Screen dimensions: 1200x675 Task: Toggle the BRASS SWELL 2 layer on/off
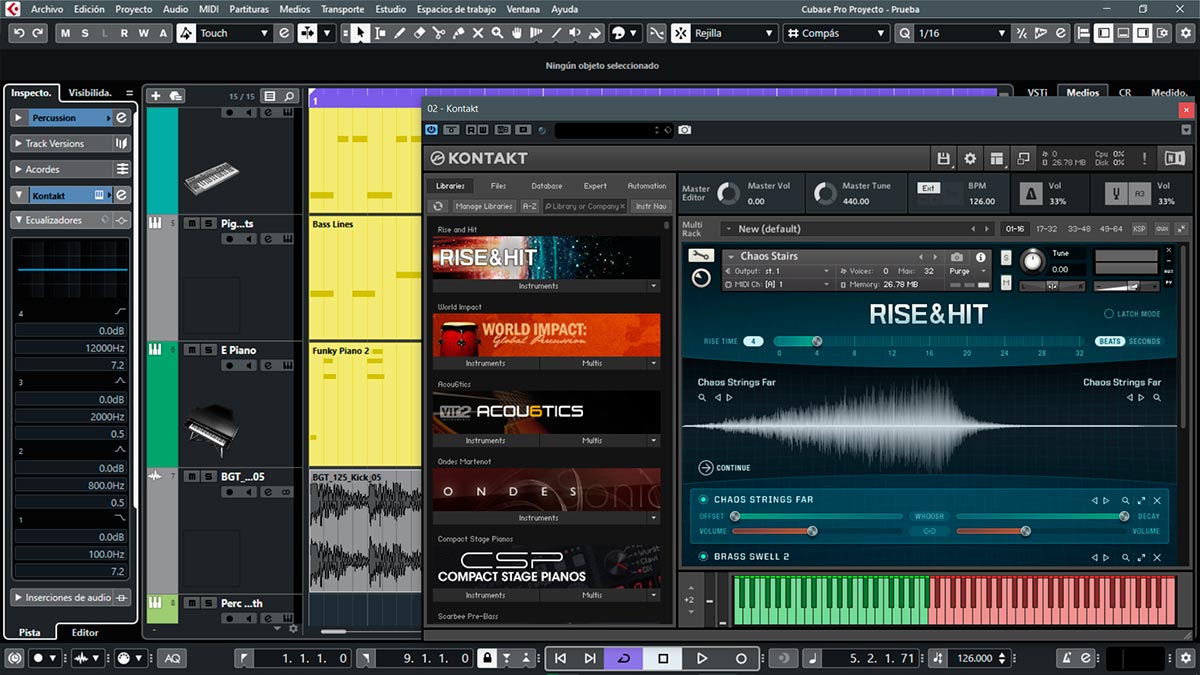click(x=703, y=556)
